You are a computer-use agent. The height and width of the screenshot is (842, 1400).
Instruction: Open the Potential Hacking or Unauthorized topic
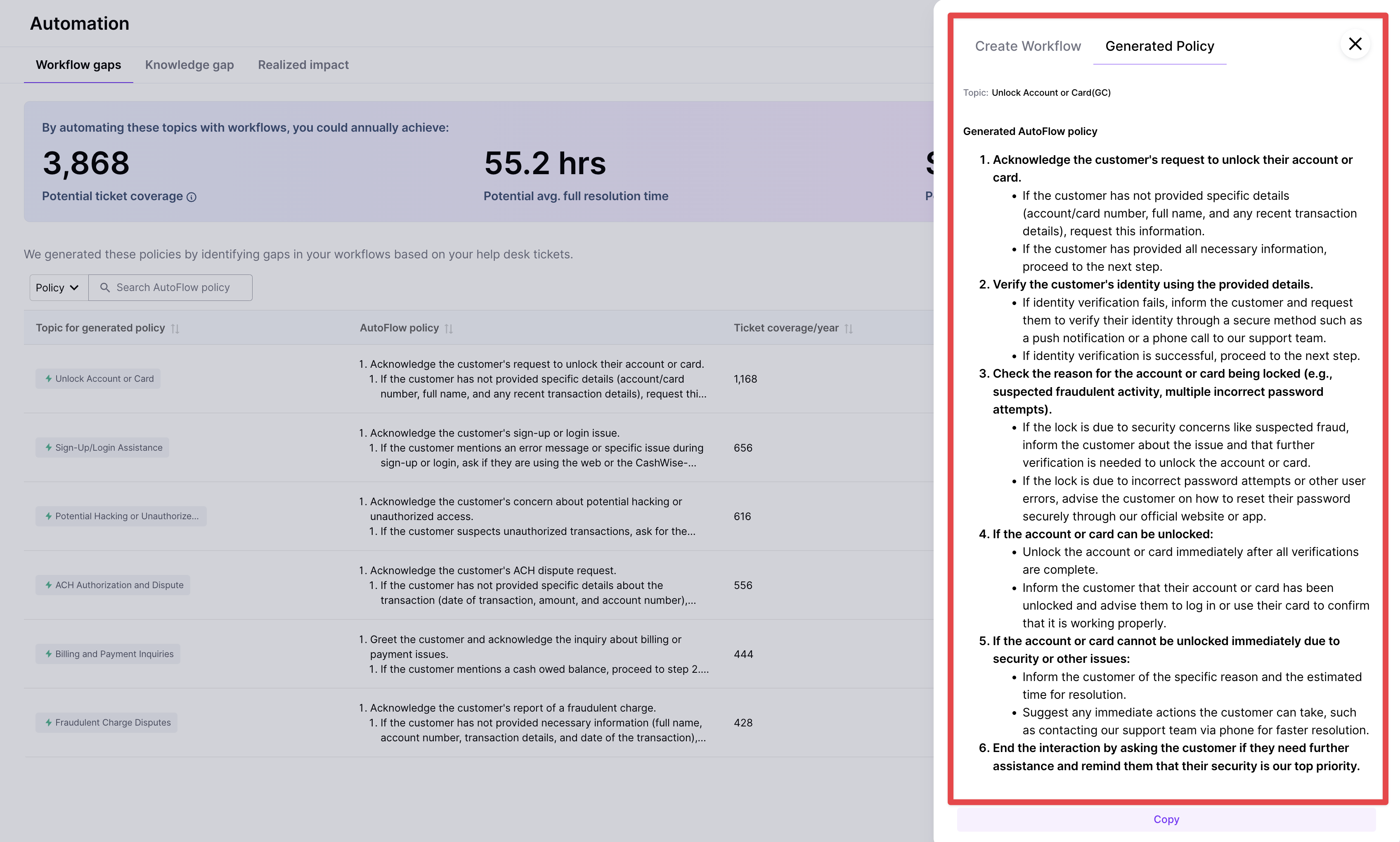(x=121, y=516)
